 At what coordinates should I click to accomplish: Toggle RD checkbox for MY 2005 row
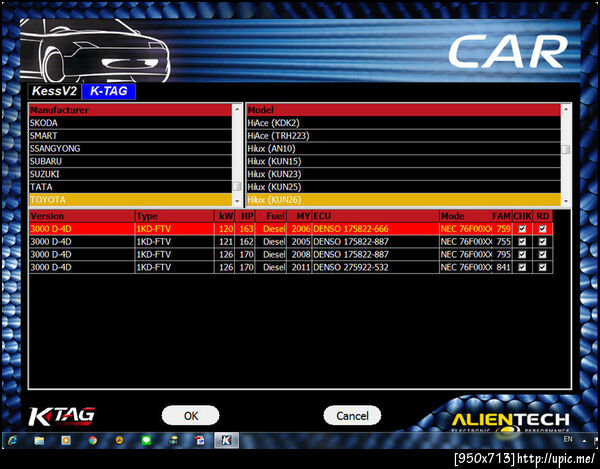pyautogui.click(x=542, y=242)
